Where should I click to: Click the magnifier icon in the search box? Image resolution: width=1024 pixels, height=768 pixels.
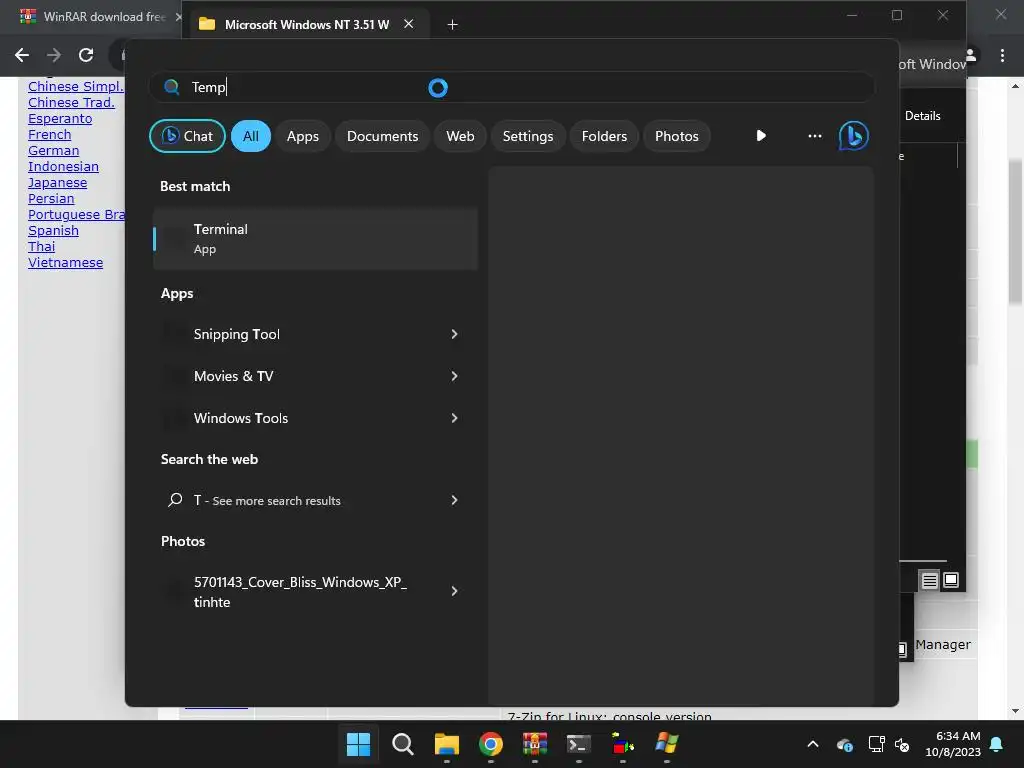[172, 87]
